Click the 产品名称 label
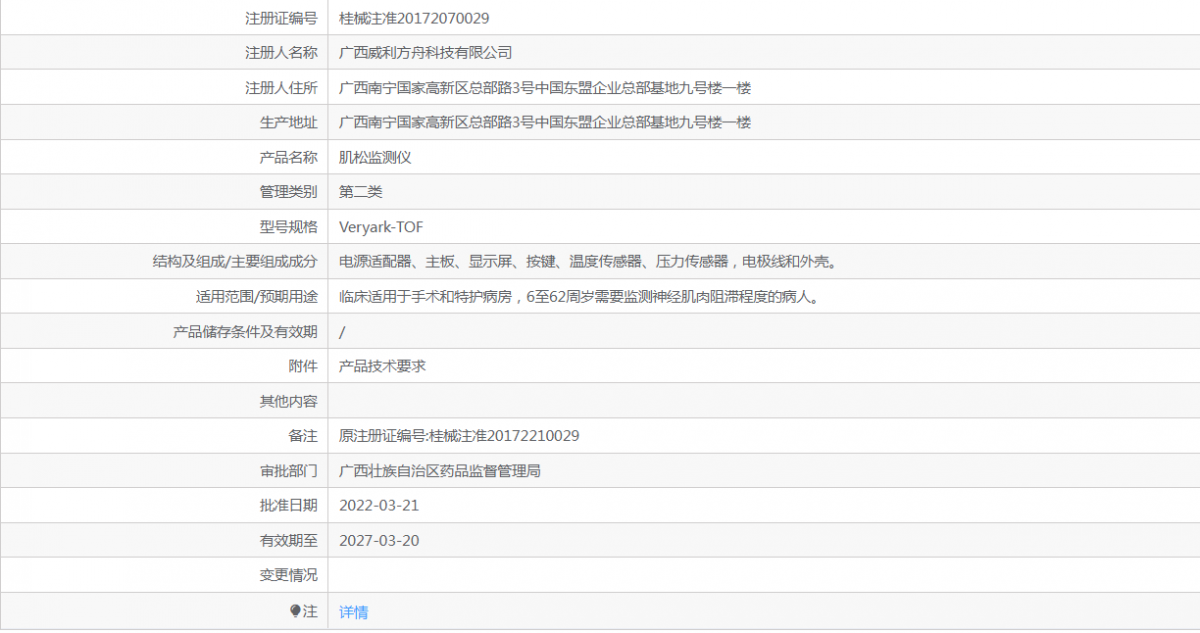Screen dimensions: 1200x633 (x=288, y=157)
